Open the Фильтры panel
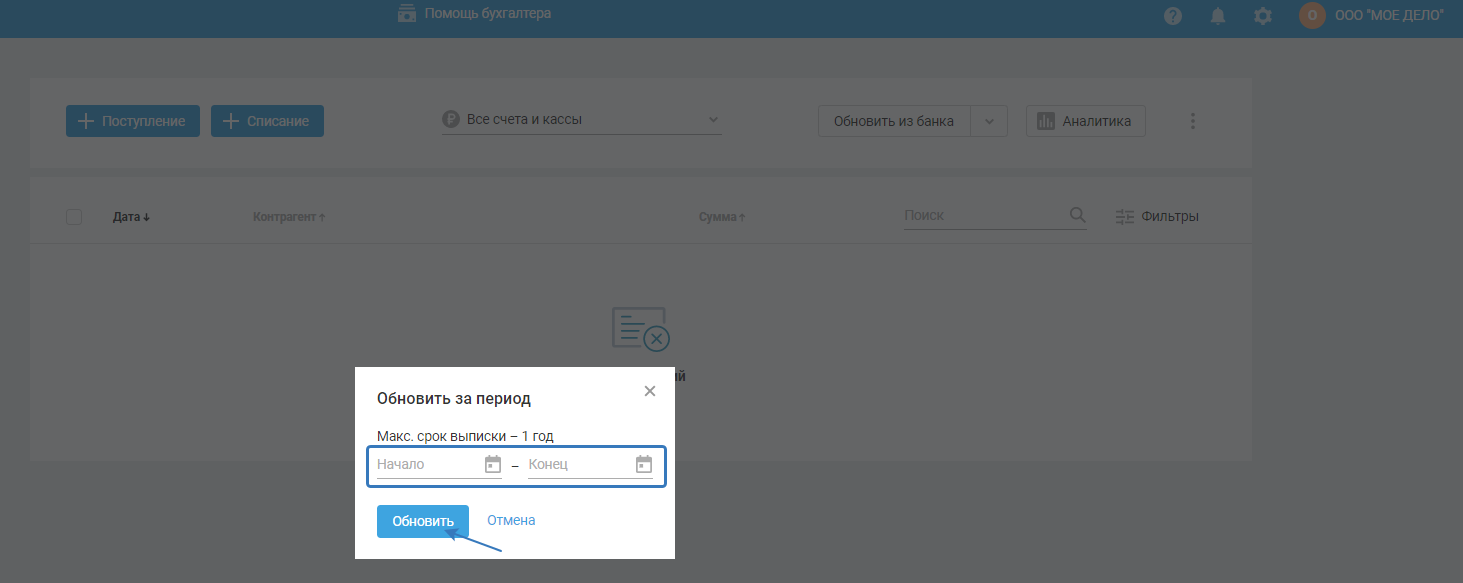This screenshot has height=583, width=1463. point(1157,216)
